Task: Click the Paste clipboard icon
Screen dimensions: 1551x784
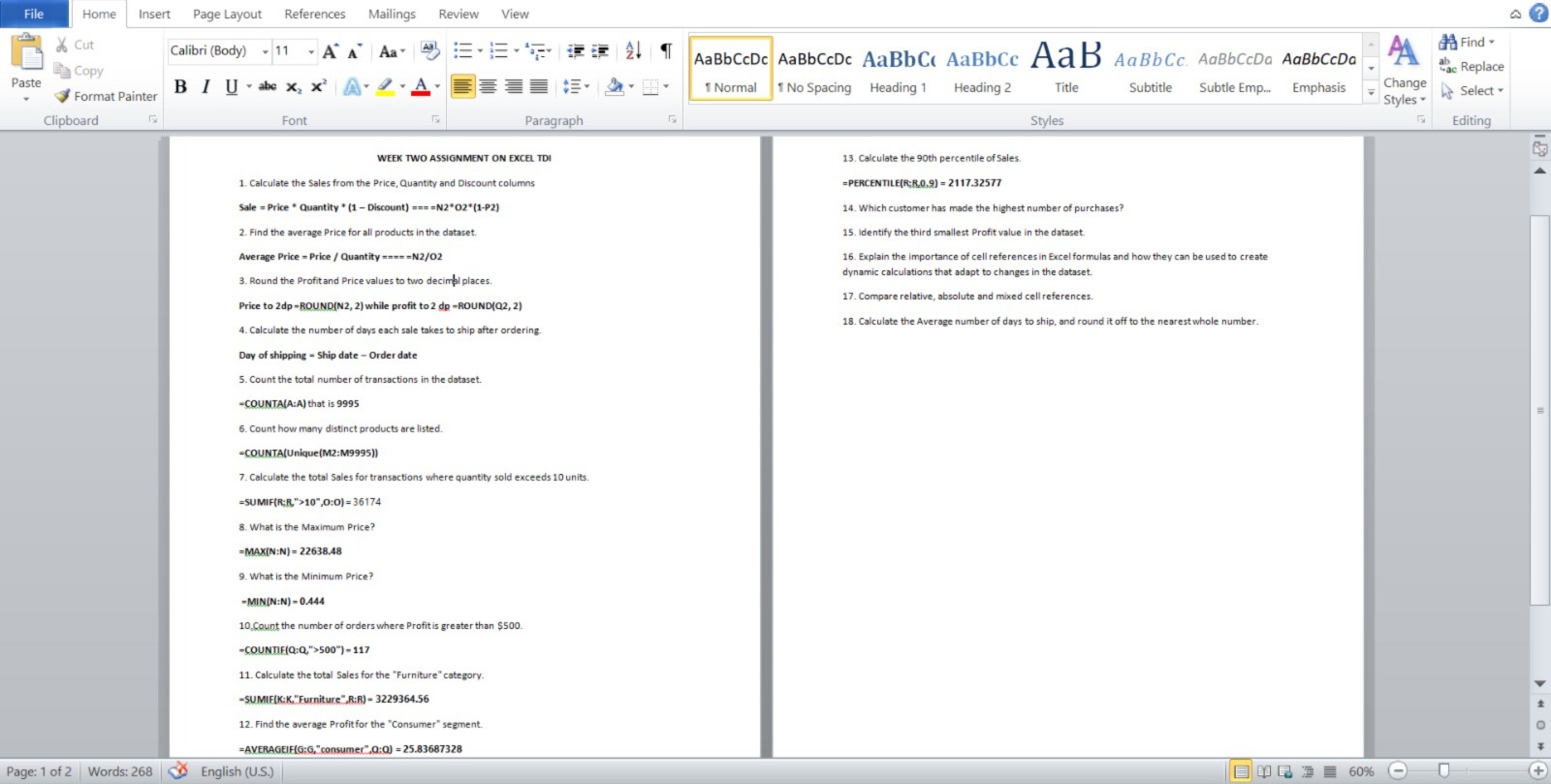Action: 26,53
